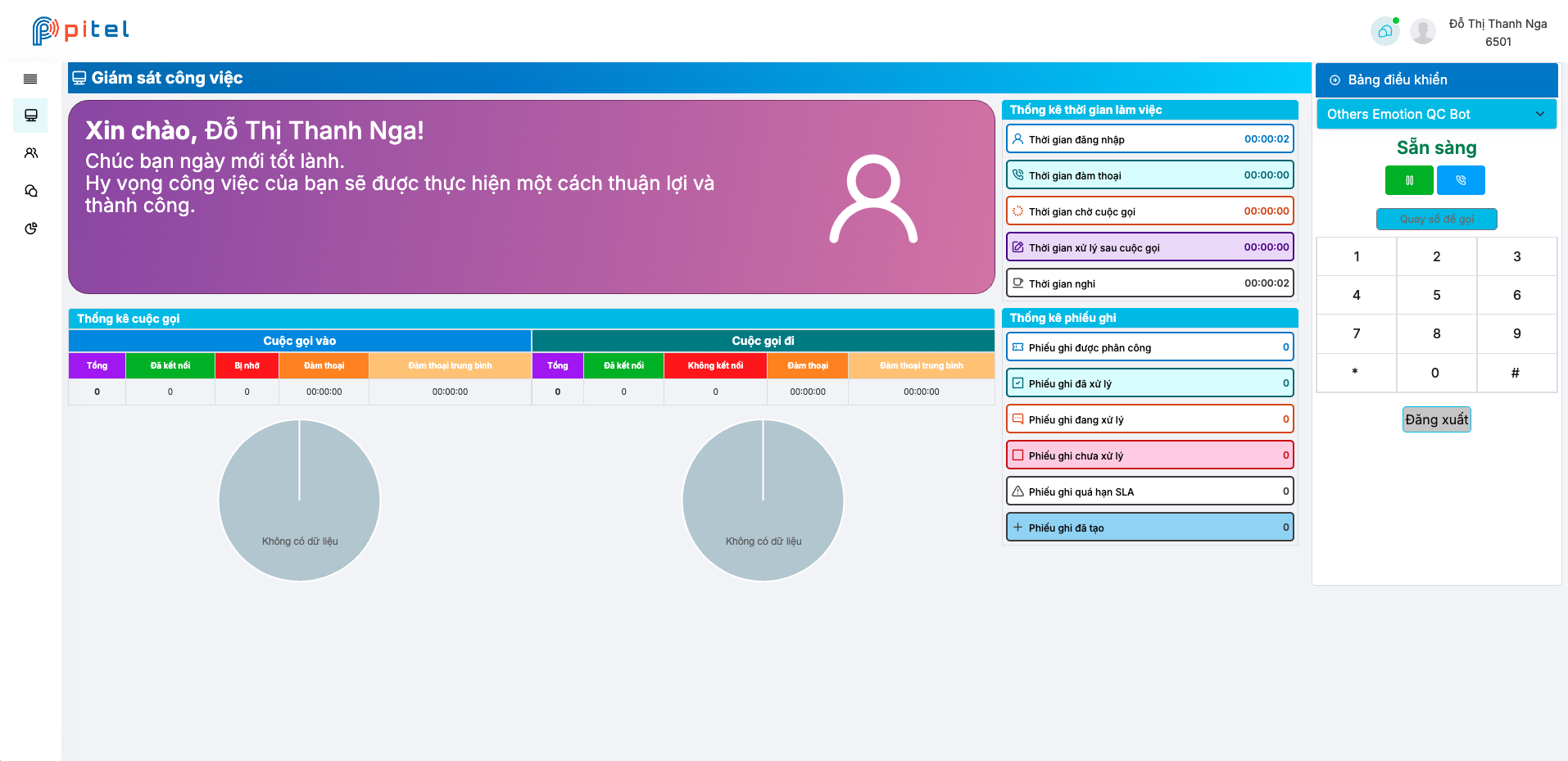The height and width of the screenshot is (761, 1568).
Task: Click the processed ticket checkbox icon
Action: click(1017, 383)
